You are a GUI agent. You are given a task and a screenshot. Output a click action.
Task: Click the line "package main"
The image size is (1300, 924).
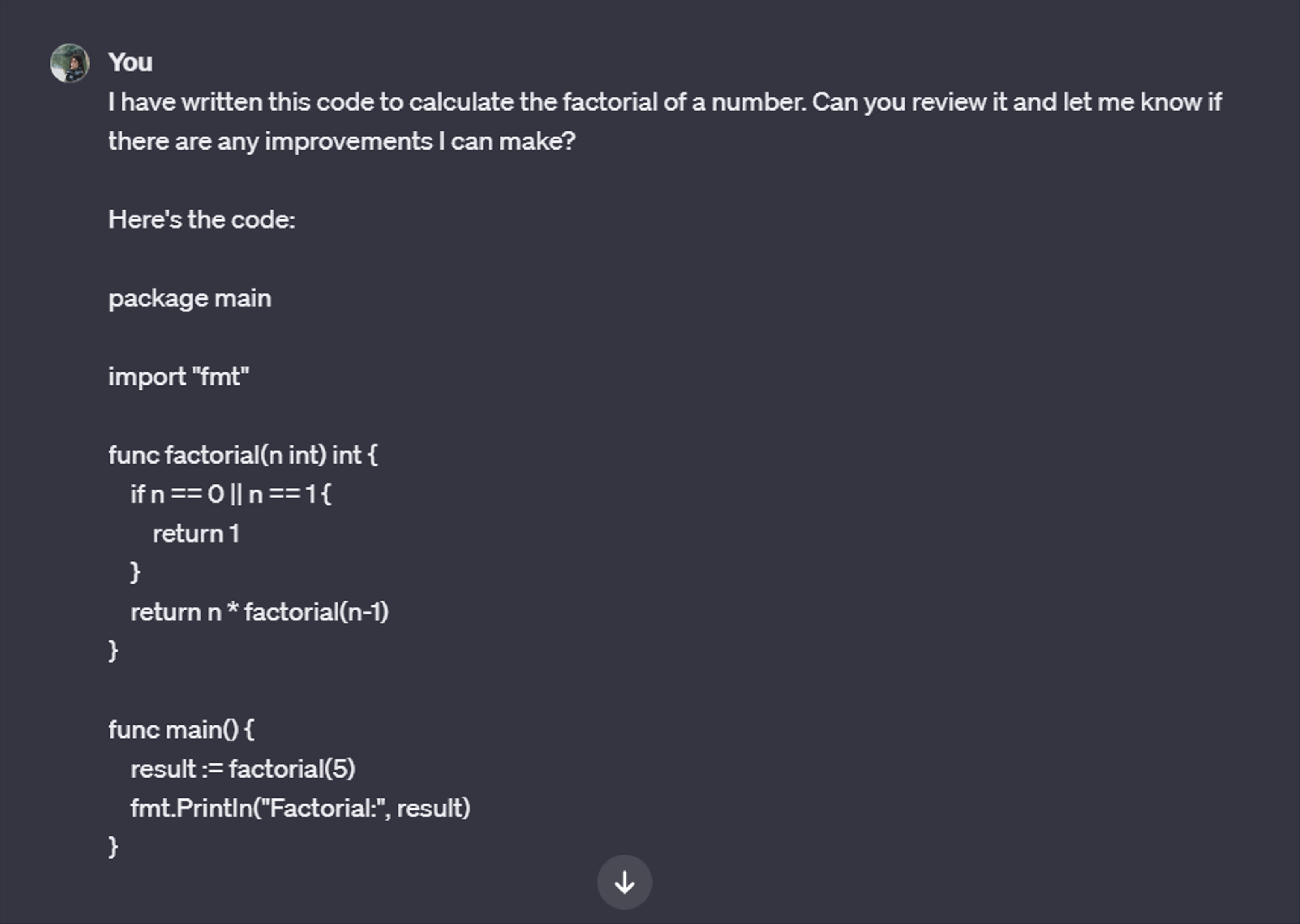coord(190,299)
